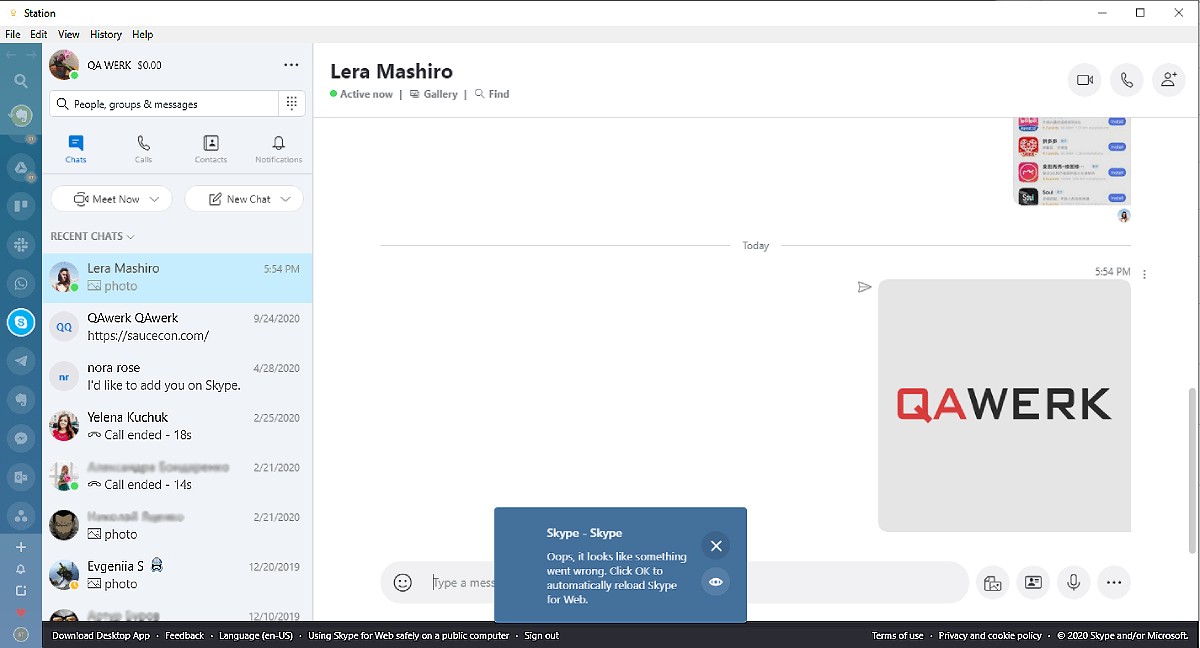Change language via Language (en-US) link
The image size is (1200, 648).
pos(256,636)
